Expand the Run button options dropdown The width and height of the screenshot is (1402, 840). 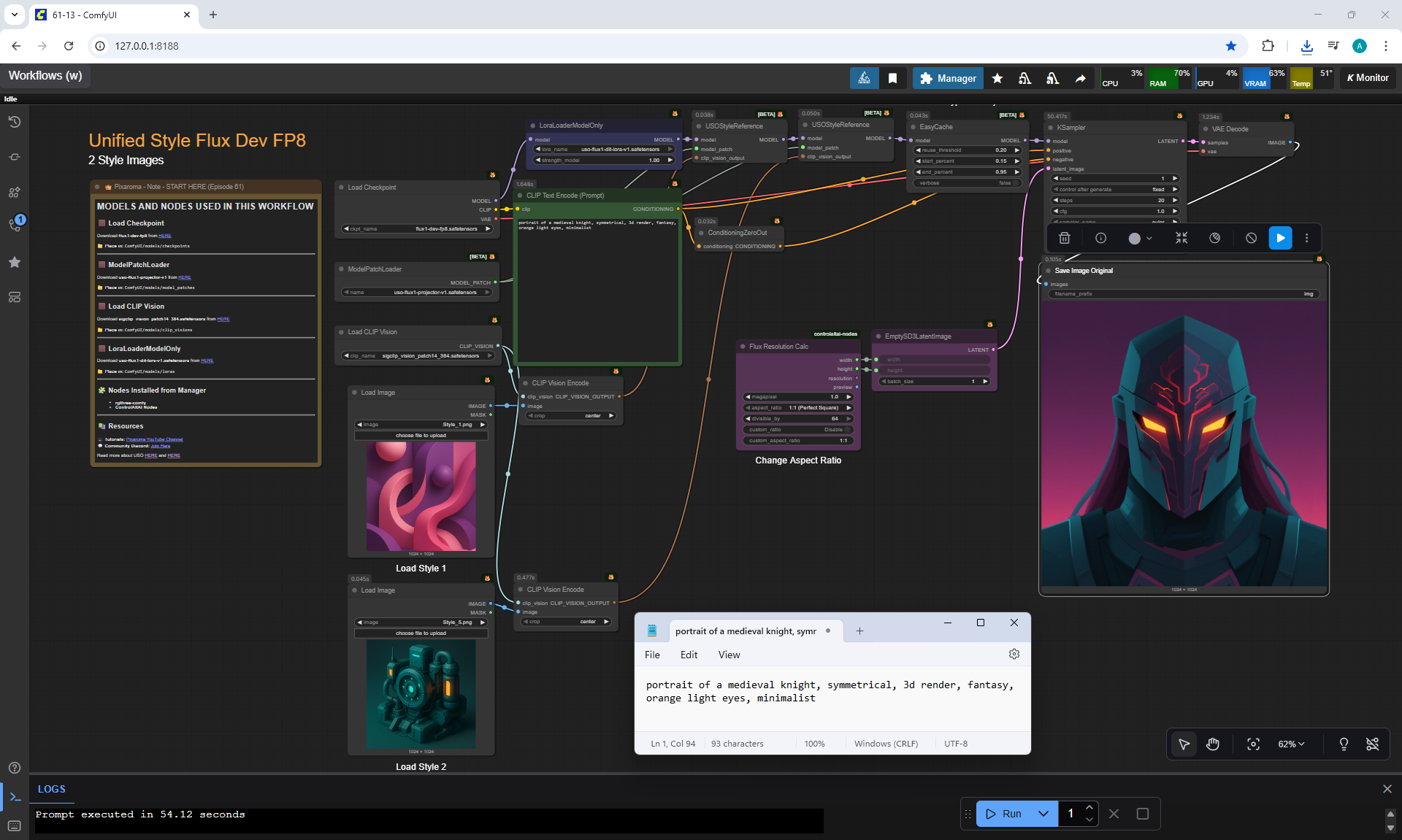(1043, 814)
